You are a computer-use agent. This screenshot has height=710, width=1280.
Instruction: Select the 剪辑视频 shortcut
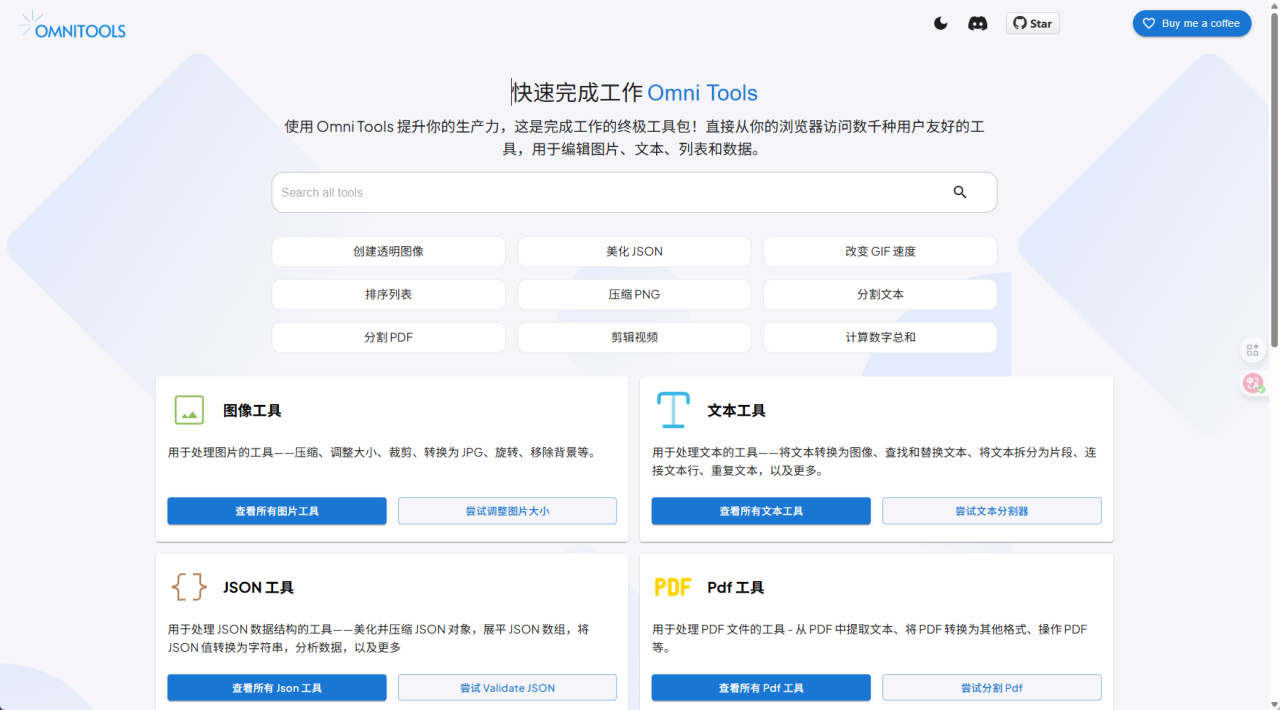click(634, 337)
